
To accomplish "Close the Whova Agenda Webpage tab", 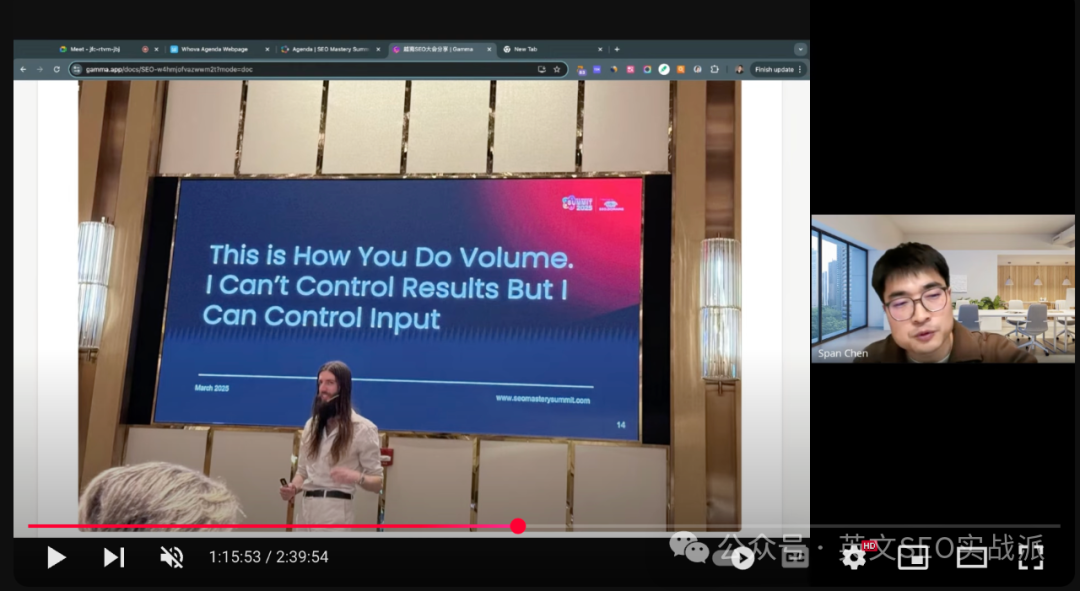I will click(x=267, y=50).
